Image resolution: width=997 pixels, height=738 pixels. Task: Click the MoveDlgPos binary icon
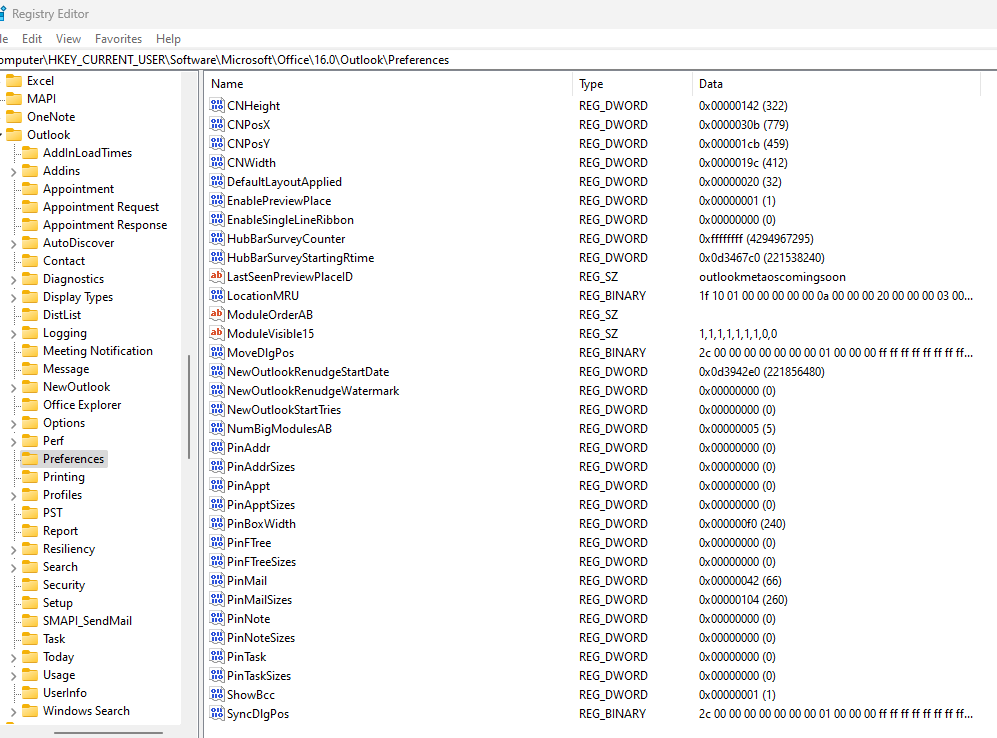coord(217,353)
